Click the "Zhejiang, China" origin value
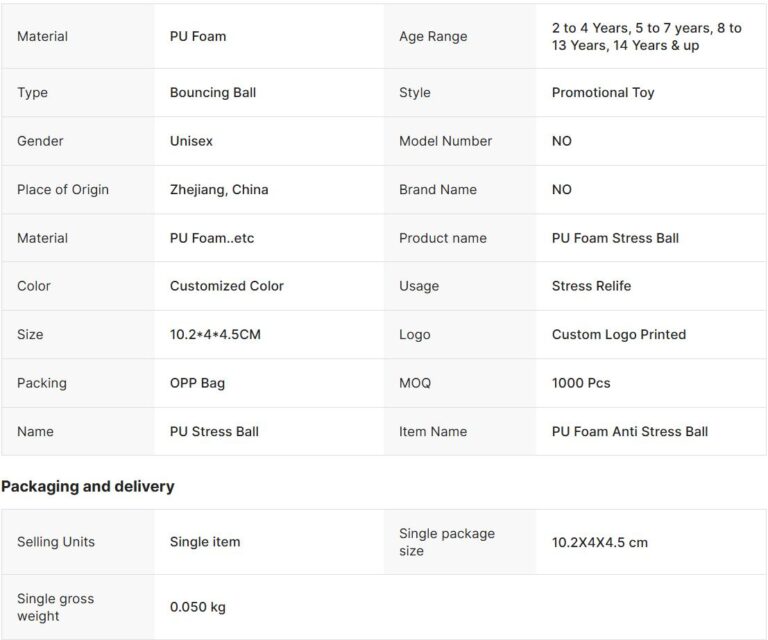 click(219, 189)
